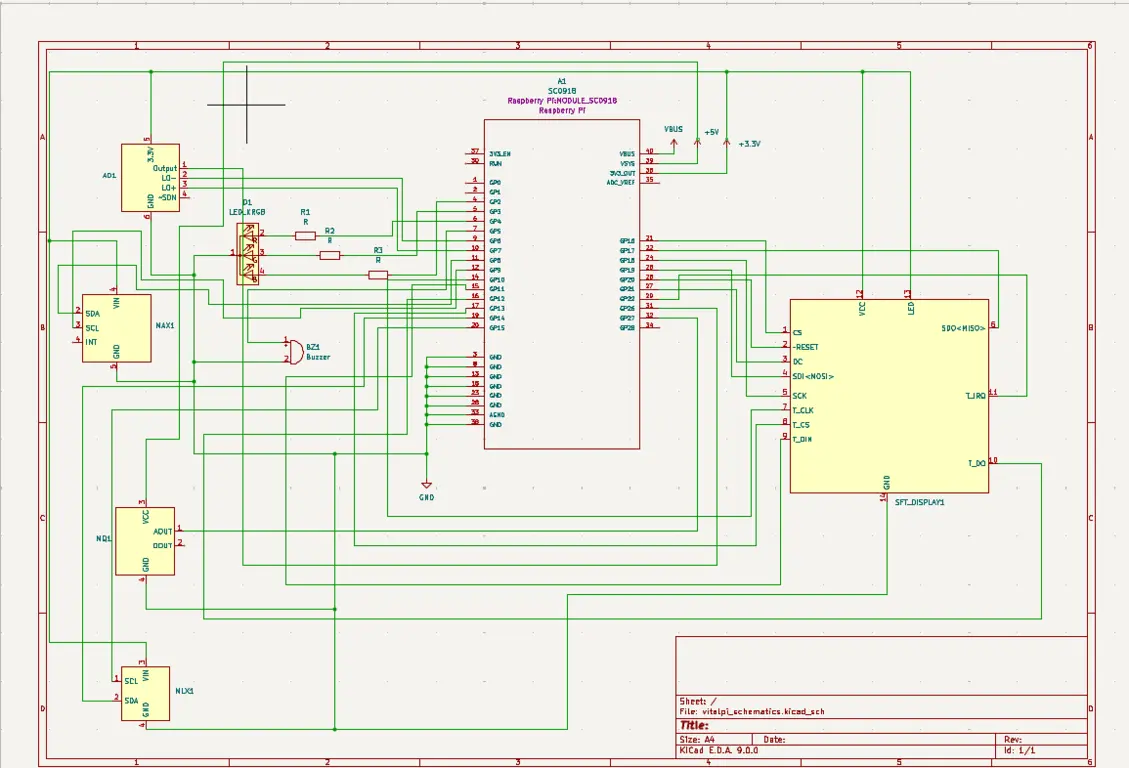This screenshot has width=1129, height=768.
Task: Select the R1 resistor symbol
Action: tap(305, 235)
